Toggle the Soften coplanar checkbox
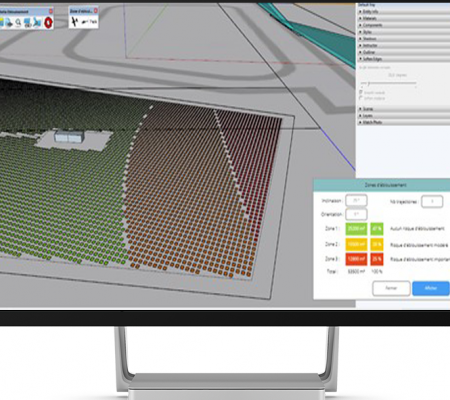450x400 pixels. 361,98
